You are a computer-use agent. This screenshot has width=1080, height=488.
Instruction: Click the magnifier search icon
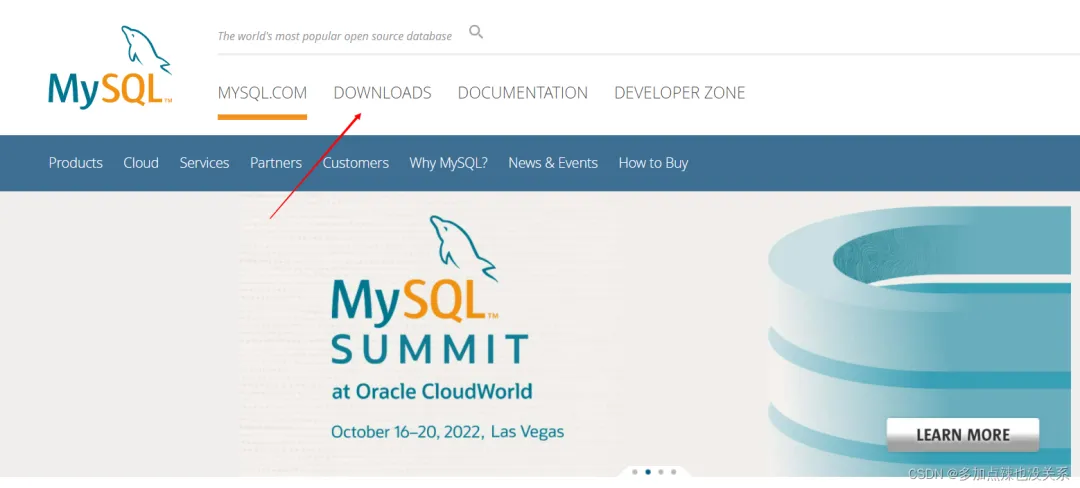tap(476, 32)
